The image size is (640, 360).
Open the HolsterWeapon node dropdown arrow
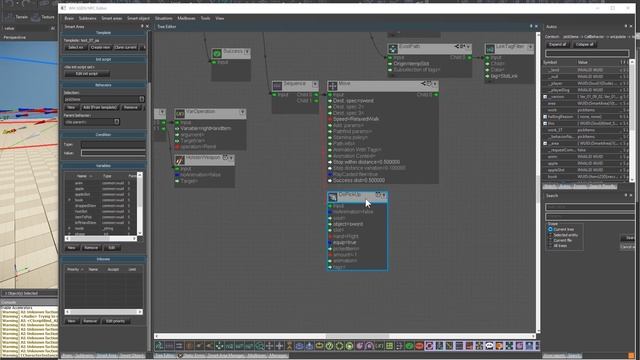click(x=231, y=158)
